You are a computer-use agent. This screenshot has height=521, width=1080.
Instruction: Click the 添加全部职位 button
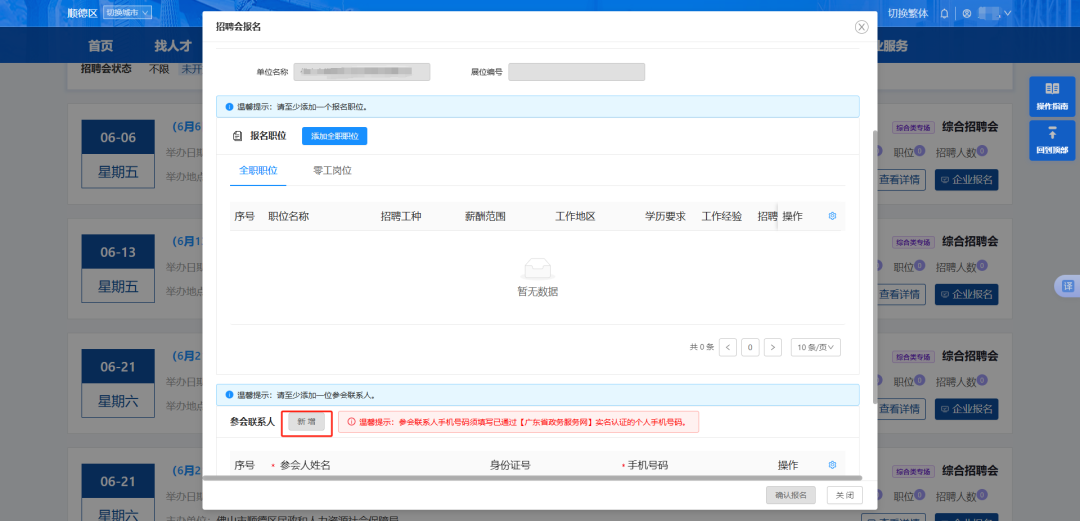pos(334,136)
